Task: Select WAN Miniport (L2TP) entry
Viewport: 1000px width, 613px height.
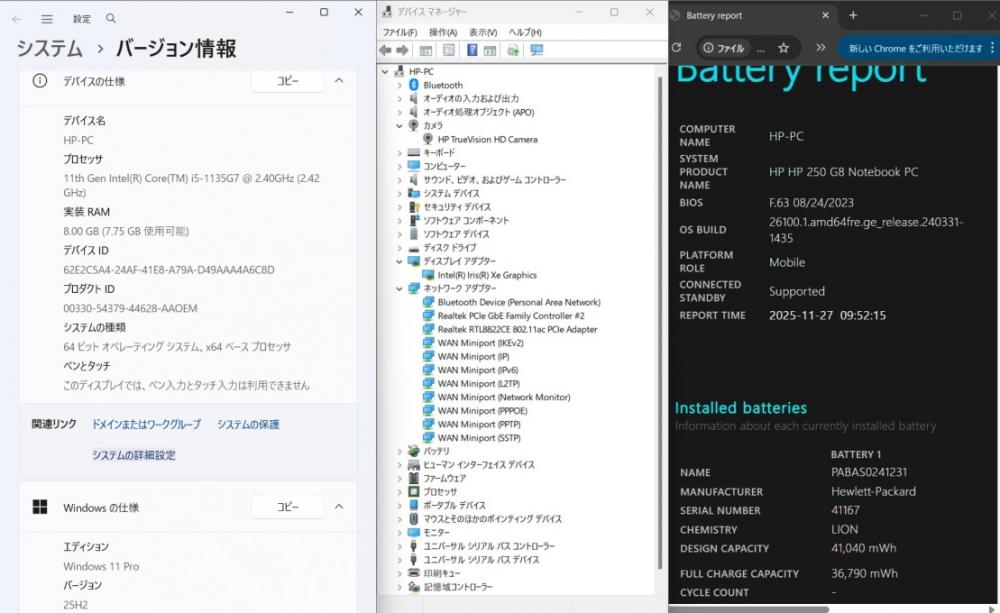Action: pyautogui.click(x=478, y=383)
